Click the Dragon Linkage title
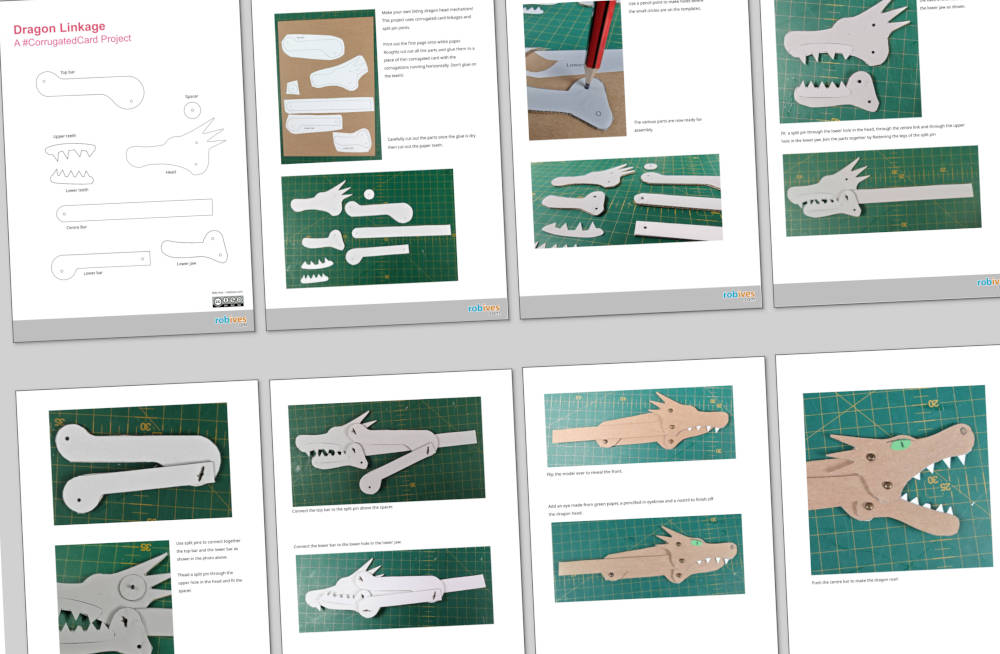 point(59,29)
